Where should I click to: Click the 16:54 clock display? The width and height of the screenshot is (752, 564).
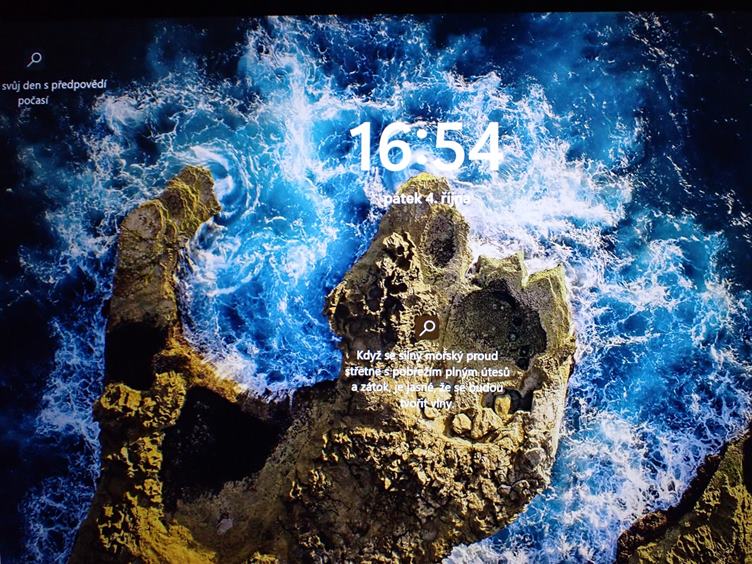[425, 147]
